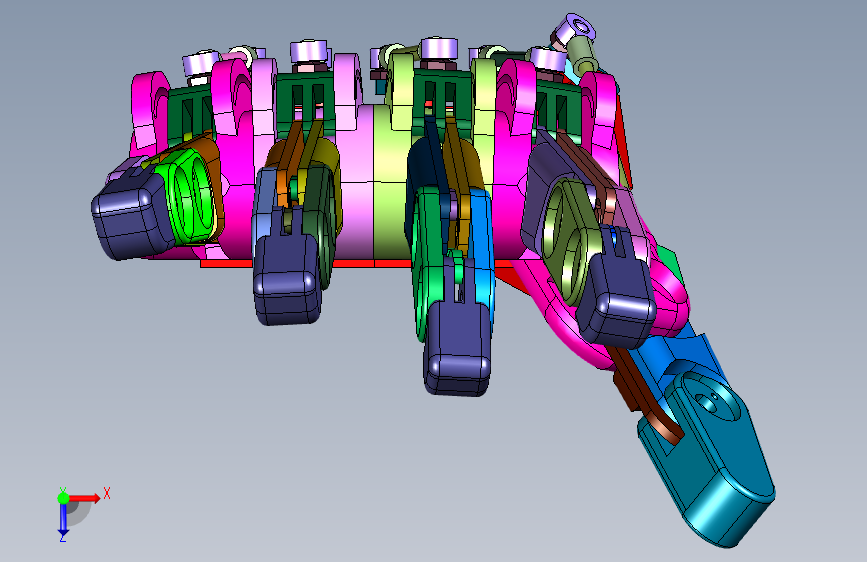867x562 pixels.
Task: Click the blue Z axis arrow of the orientation triad
Action: pyautogui.click(x=63, y=520)
